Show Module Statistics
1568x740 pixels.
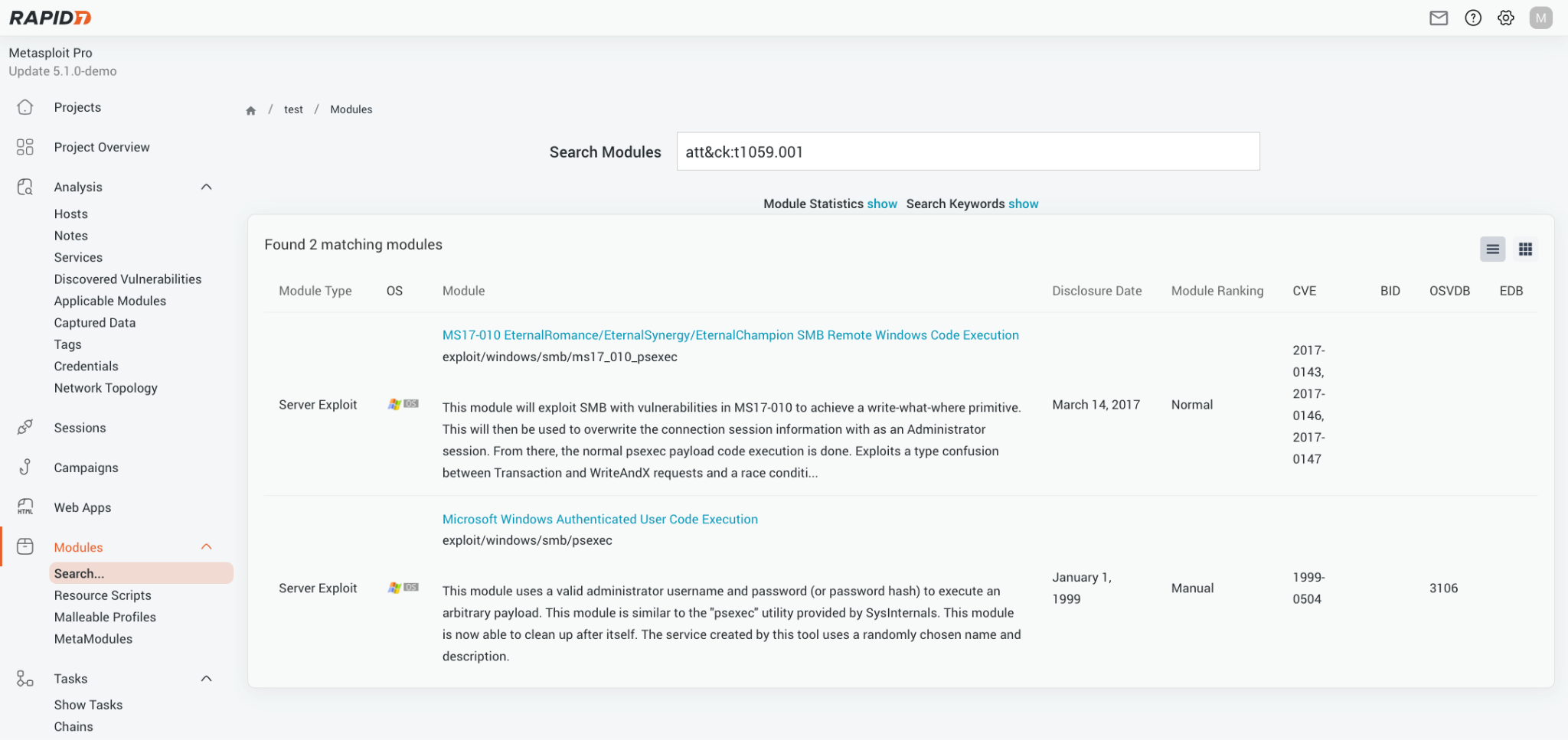tap(882, 204)
